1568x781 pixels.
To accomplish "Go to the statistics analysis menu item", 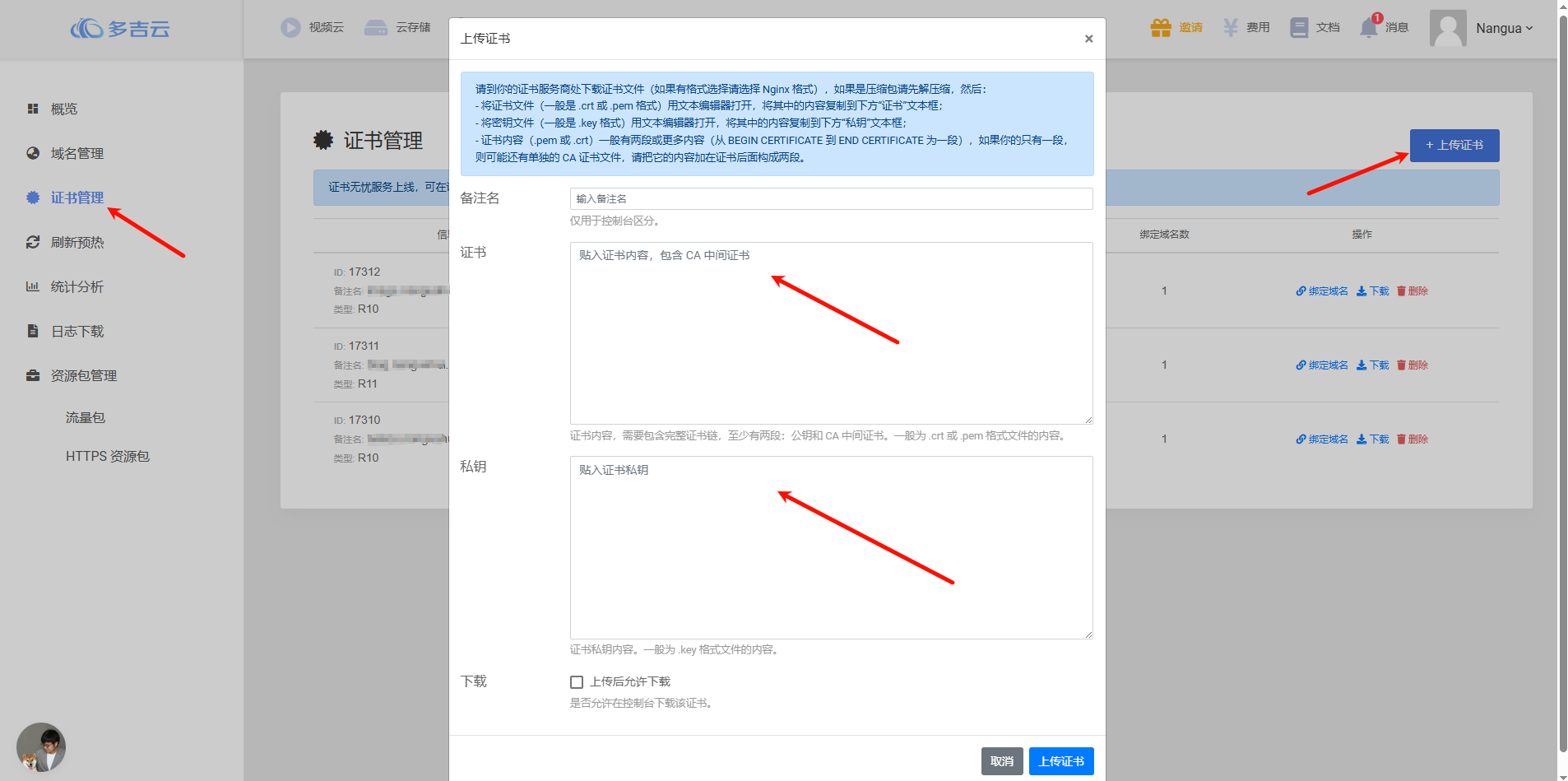I will (x=77, y=287).
